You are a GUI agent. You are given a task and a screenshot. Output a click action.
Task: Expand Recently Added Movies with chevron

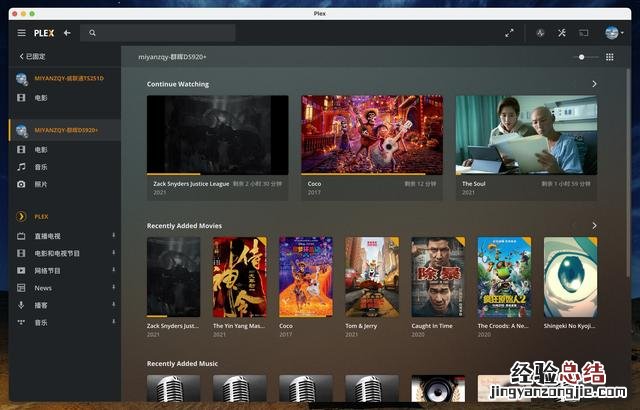tap(594, 226)
